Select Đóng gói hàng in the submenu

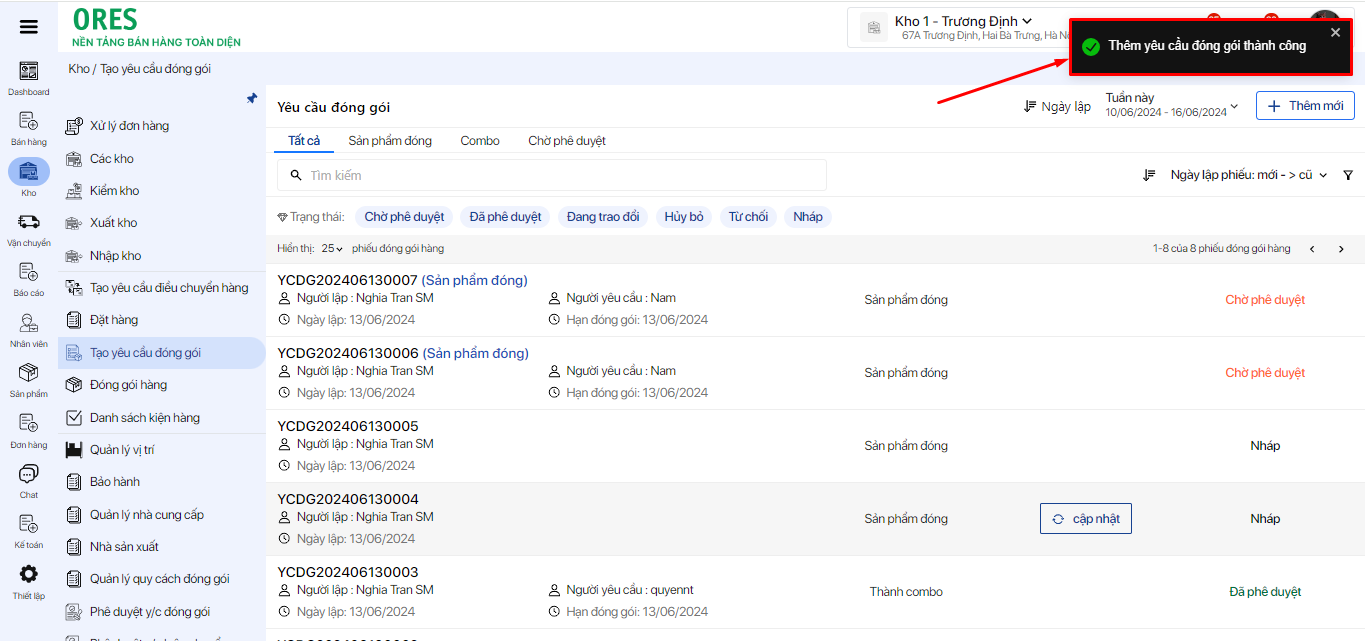(x=128, y=385)
